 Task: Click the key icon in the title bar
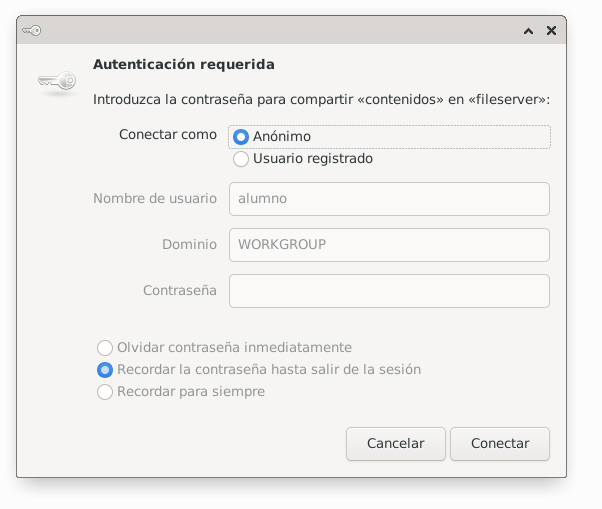point(33,31)
